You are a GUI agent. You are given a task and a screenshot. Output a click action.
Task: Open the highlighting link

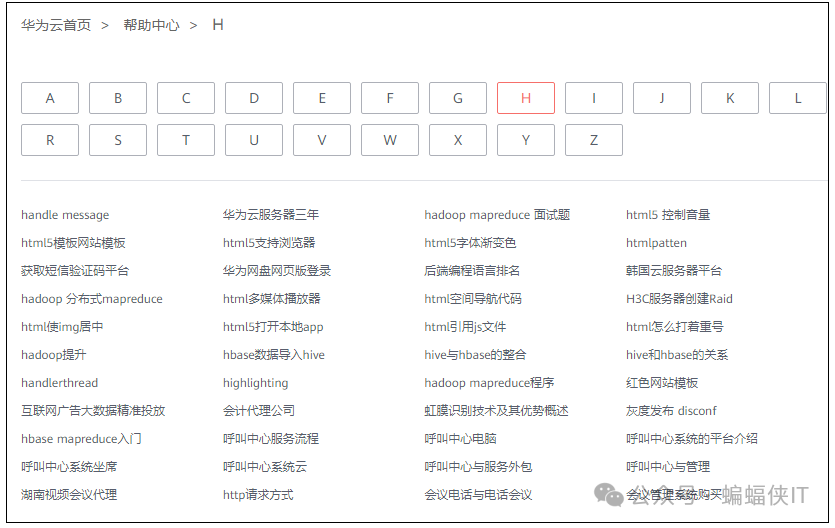click(x=256, y=383)
